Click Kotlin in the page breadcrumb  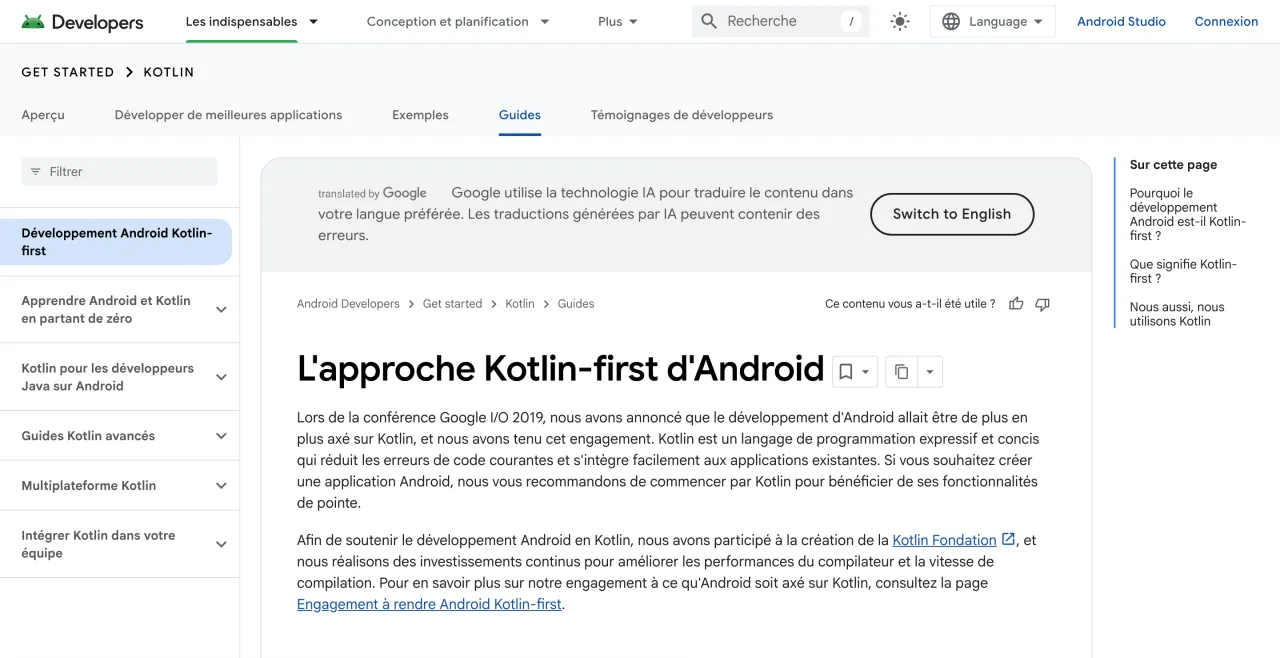point(520,304)
